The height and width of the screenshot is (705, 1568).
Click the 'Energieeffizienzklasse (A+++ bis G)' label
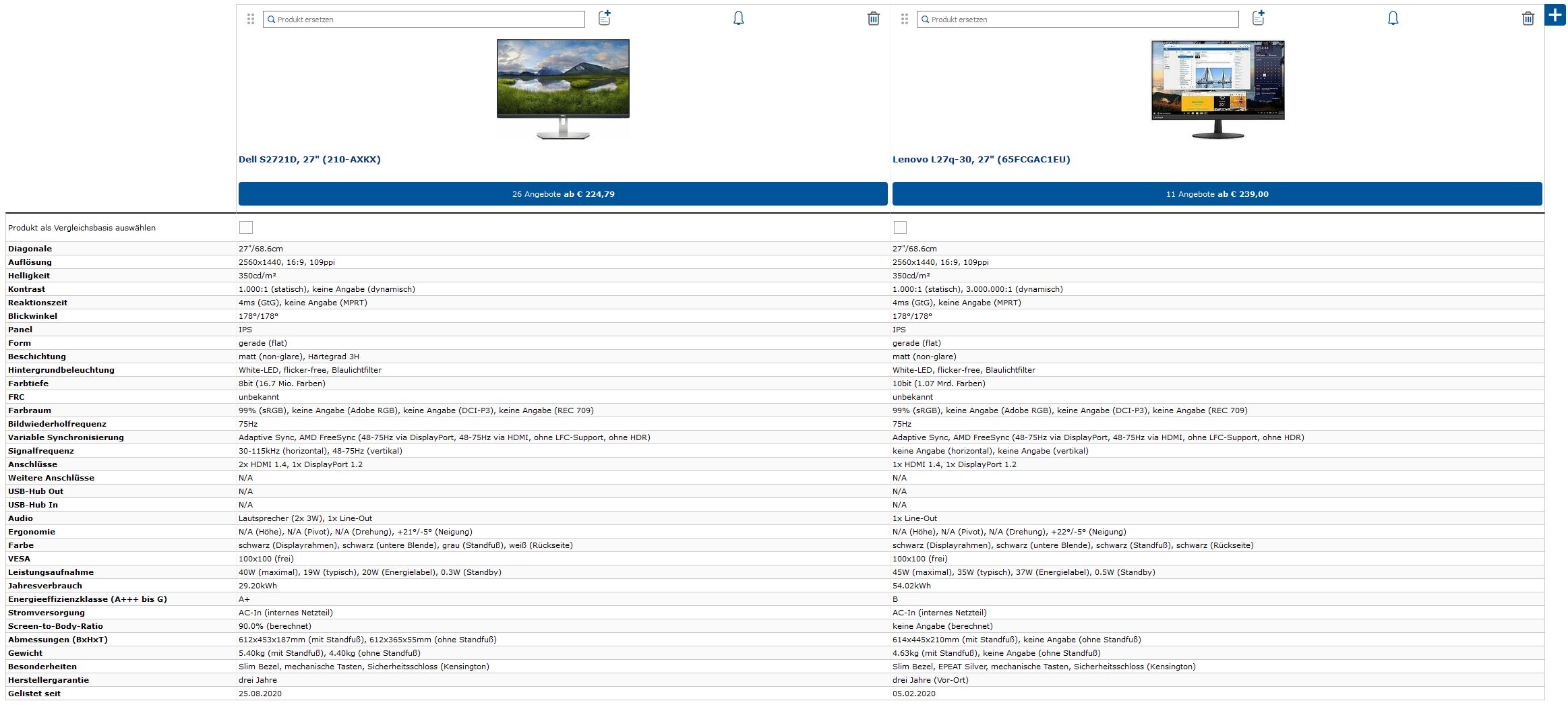(88, 599)
